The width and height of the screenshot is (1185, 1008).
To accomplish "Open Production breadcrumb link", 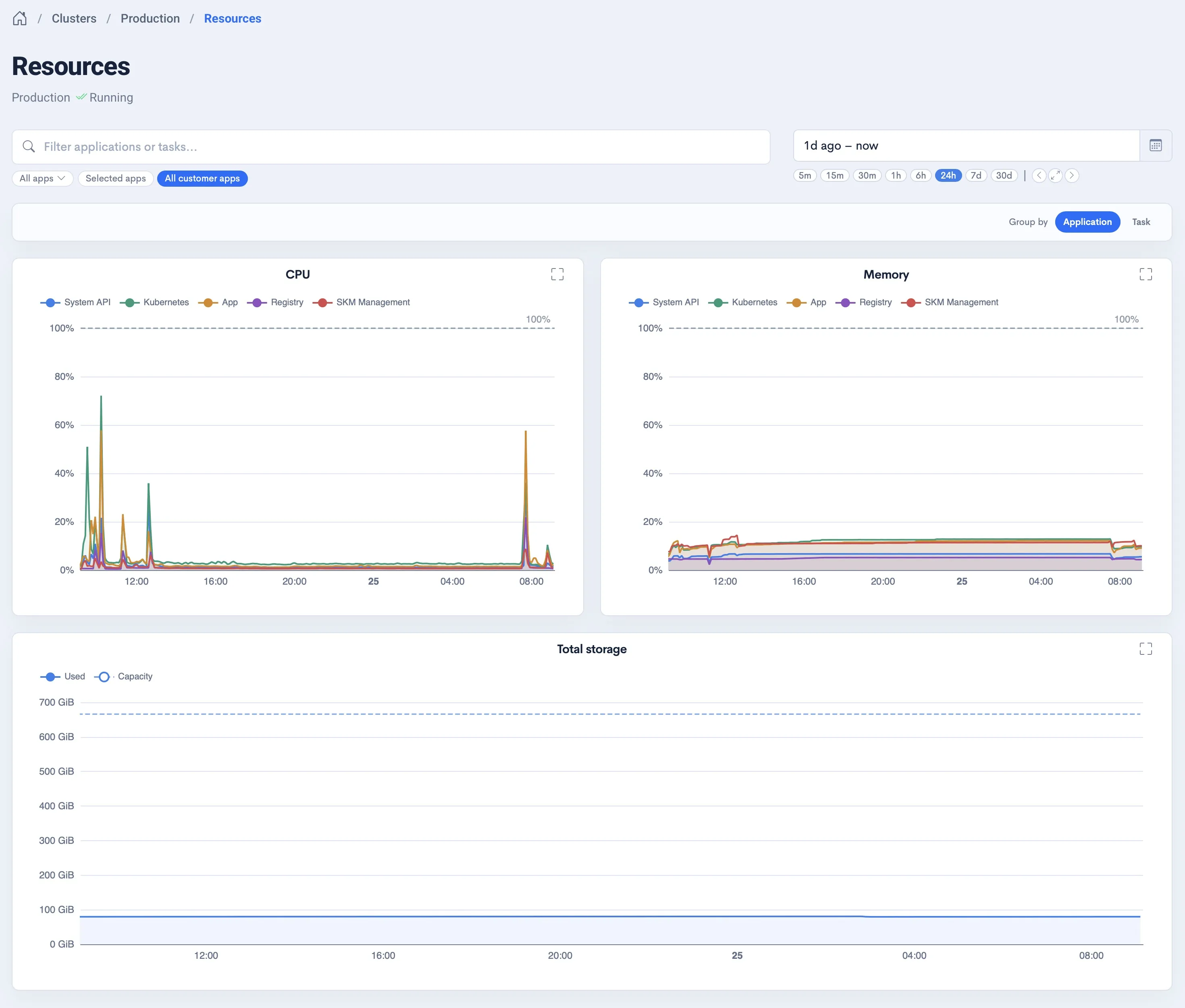I will pyautogui.click(x=150, y=18).
